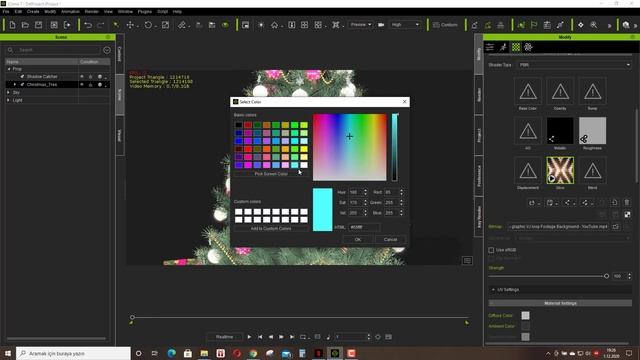Toggle lock icon for Shadow Catcher row
640x360 pixels.
pos(90,77)
